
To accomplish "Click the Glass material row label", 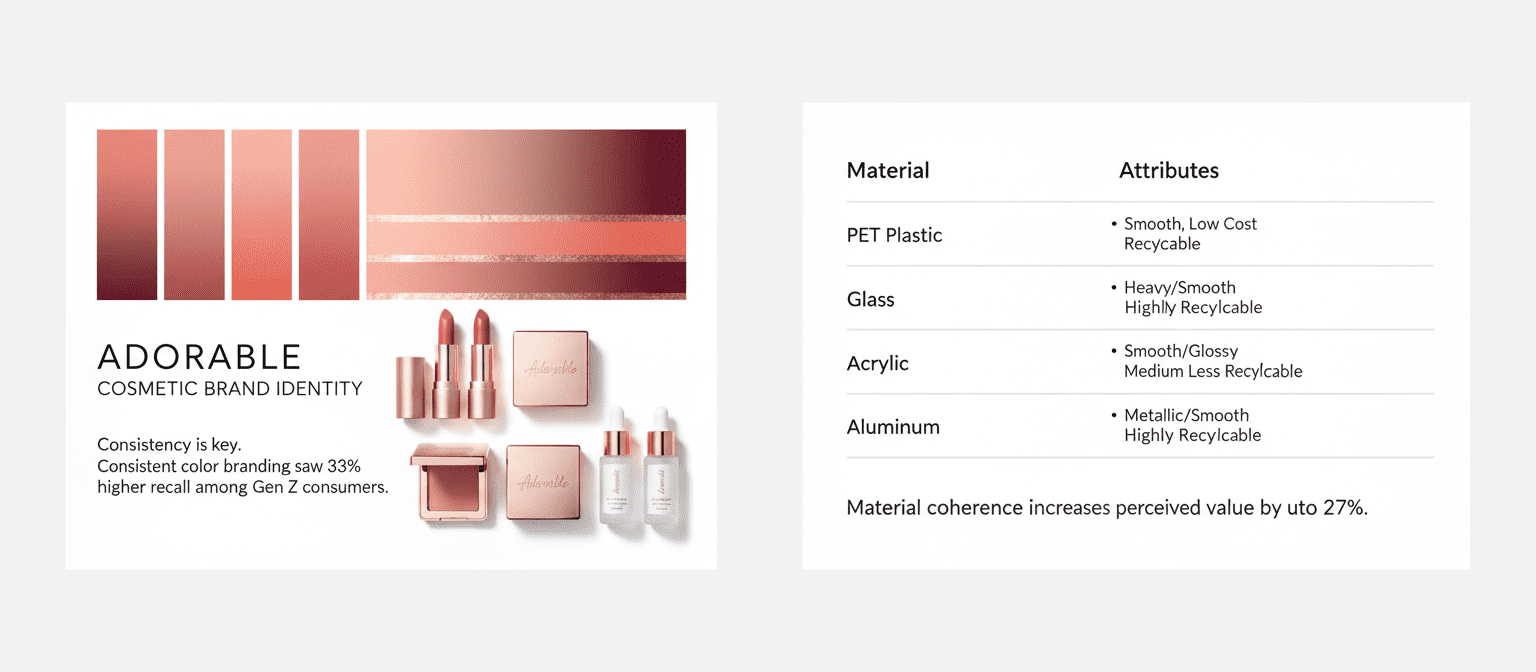I will click(x=870, y=299).
